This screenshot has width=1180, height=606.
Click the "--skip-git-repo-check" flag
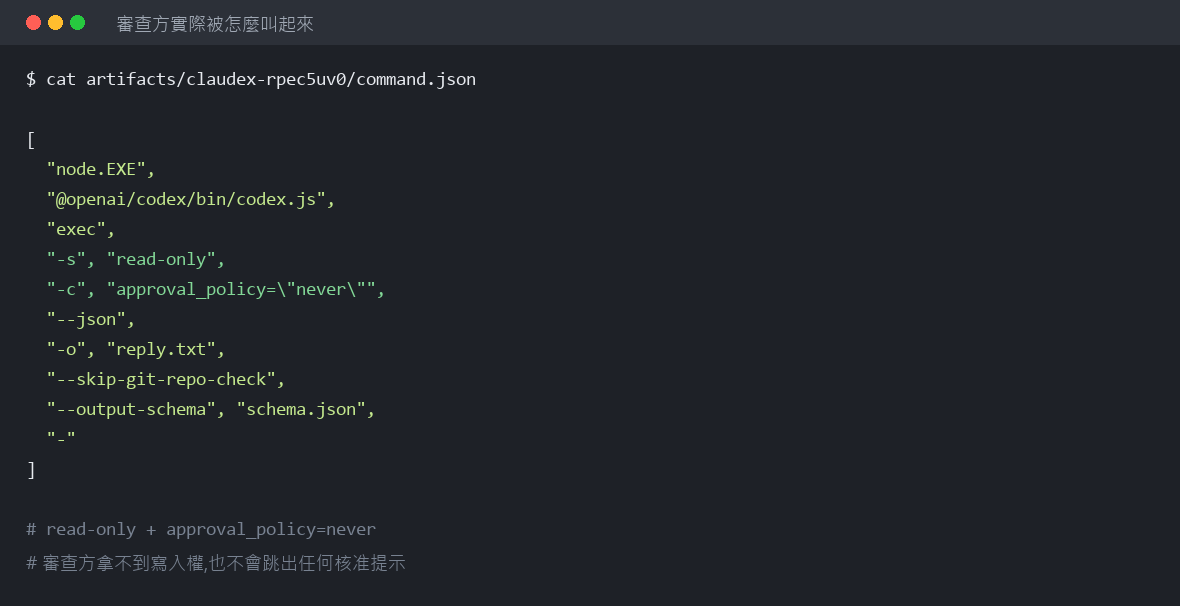(x=161, y=379)
